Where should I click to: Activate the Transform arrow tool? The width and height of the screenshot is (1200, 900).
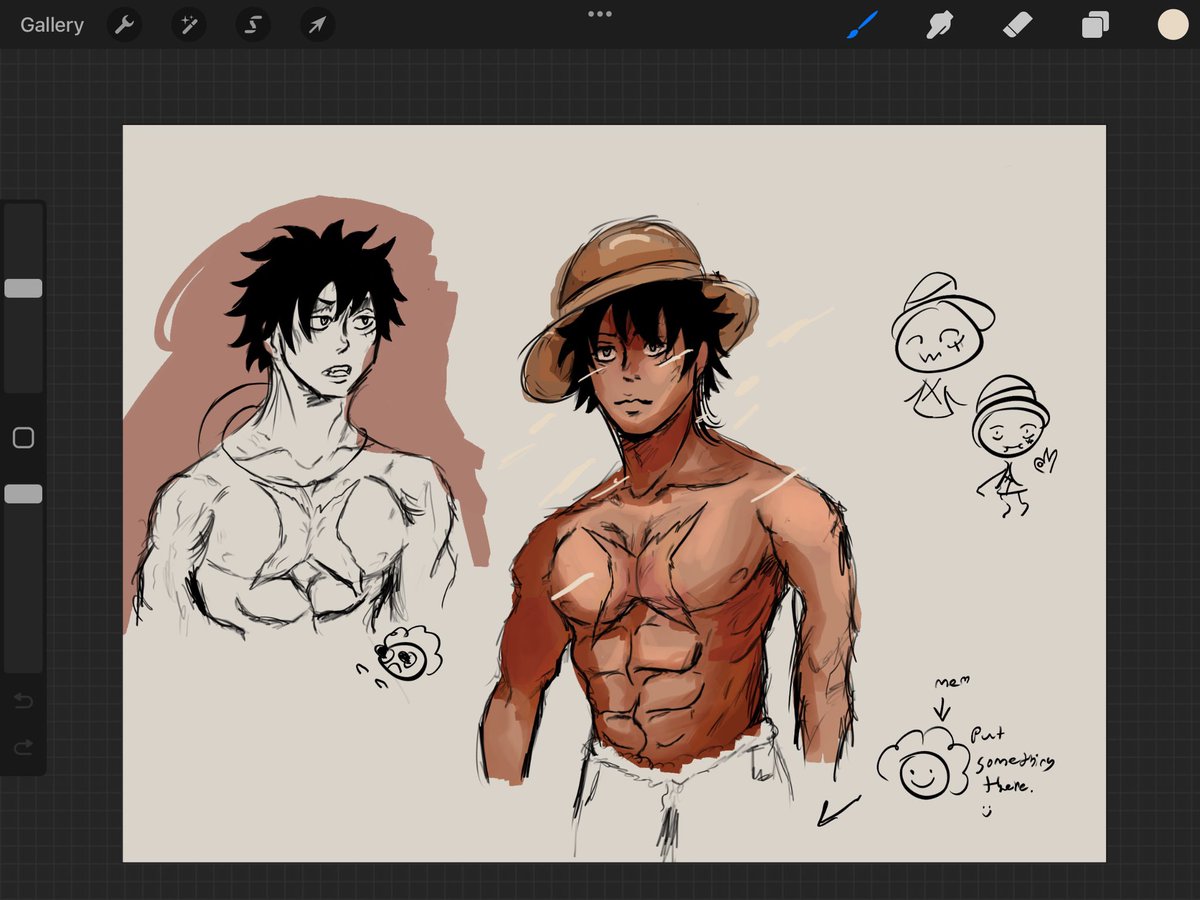(x=317, y=25)
